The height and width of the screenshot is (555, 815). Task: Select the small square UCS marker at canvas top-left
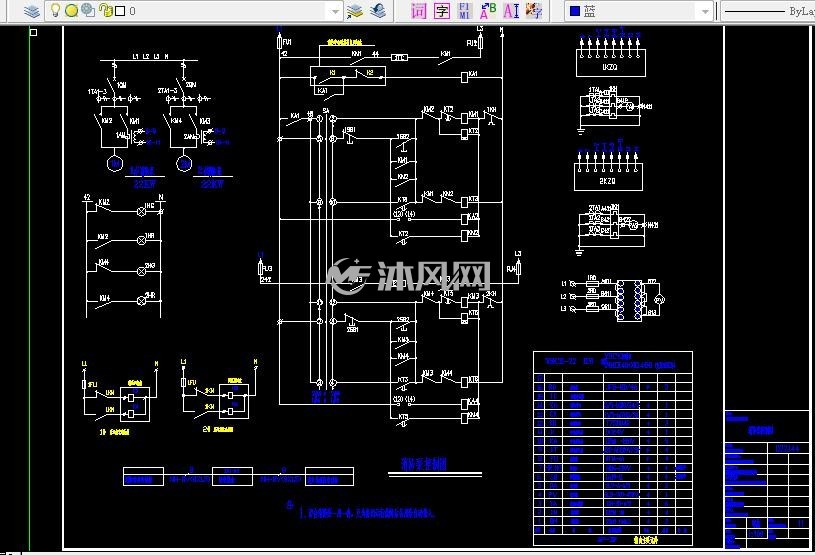(x=33, y=32)
